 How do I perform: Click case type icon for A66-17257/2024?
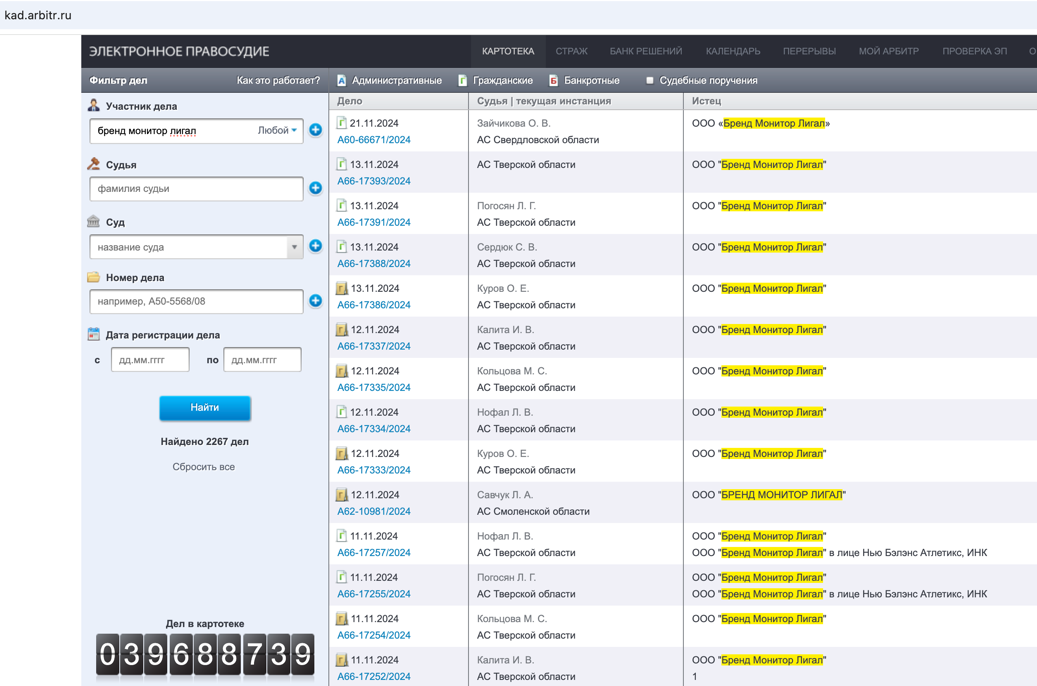tap(342, 536)
